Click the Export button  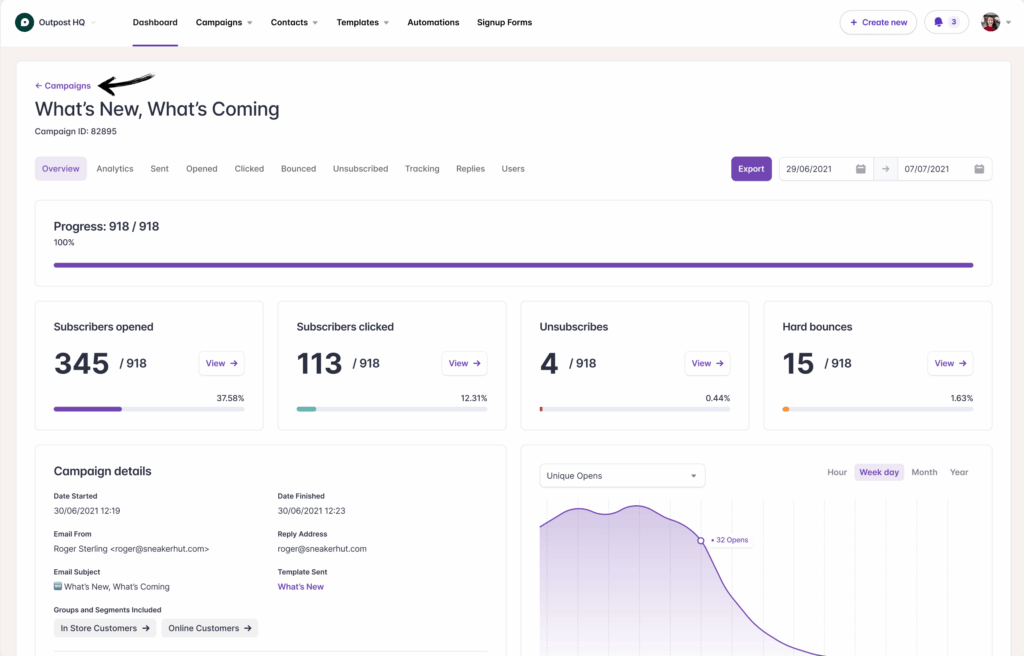coord(751,168)
